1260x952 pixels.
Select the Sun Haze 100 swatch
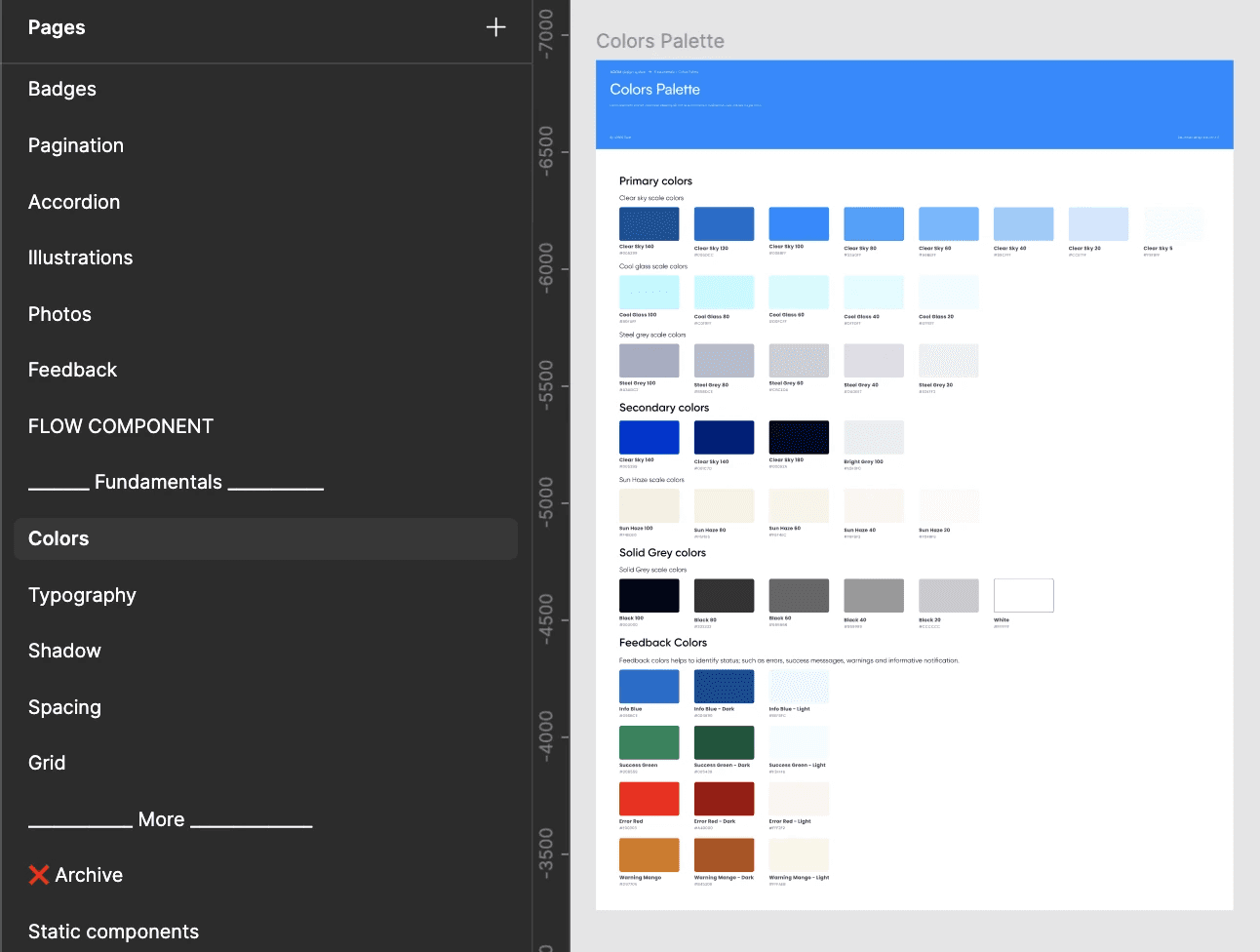[x=650, y=505]
